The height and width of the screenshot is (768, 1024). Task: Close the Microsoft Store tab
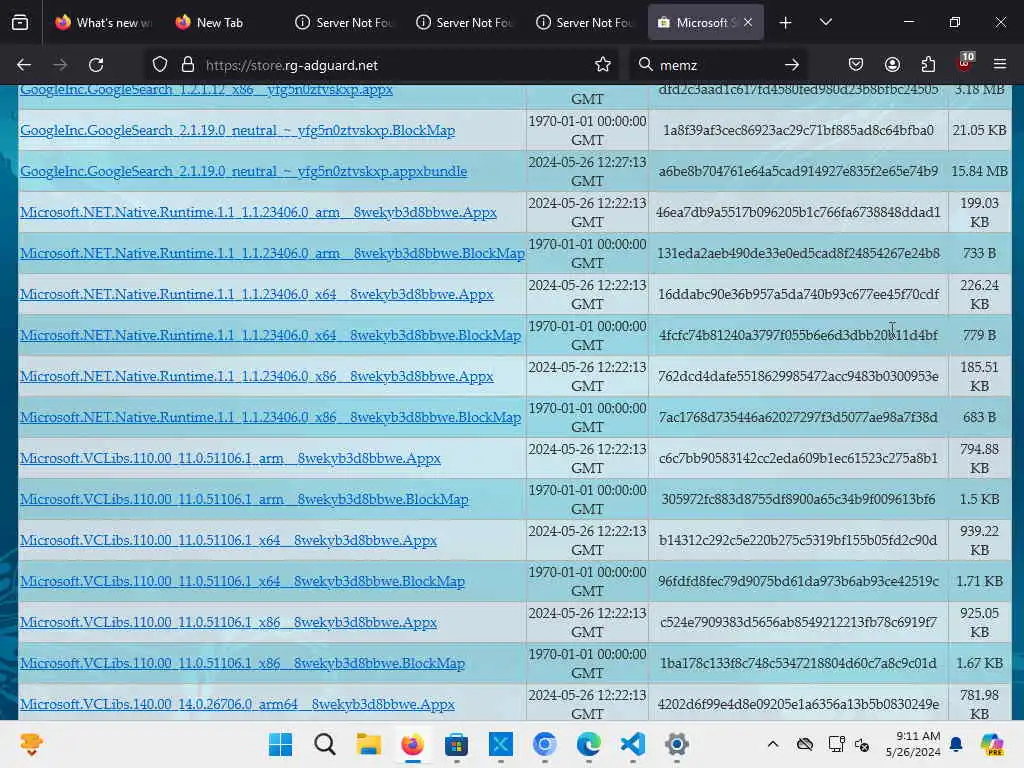748,22
